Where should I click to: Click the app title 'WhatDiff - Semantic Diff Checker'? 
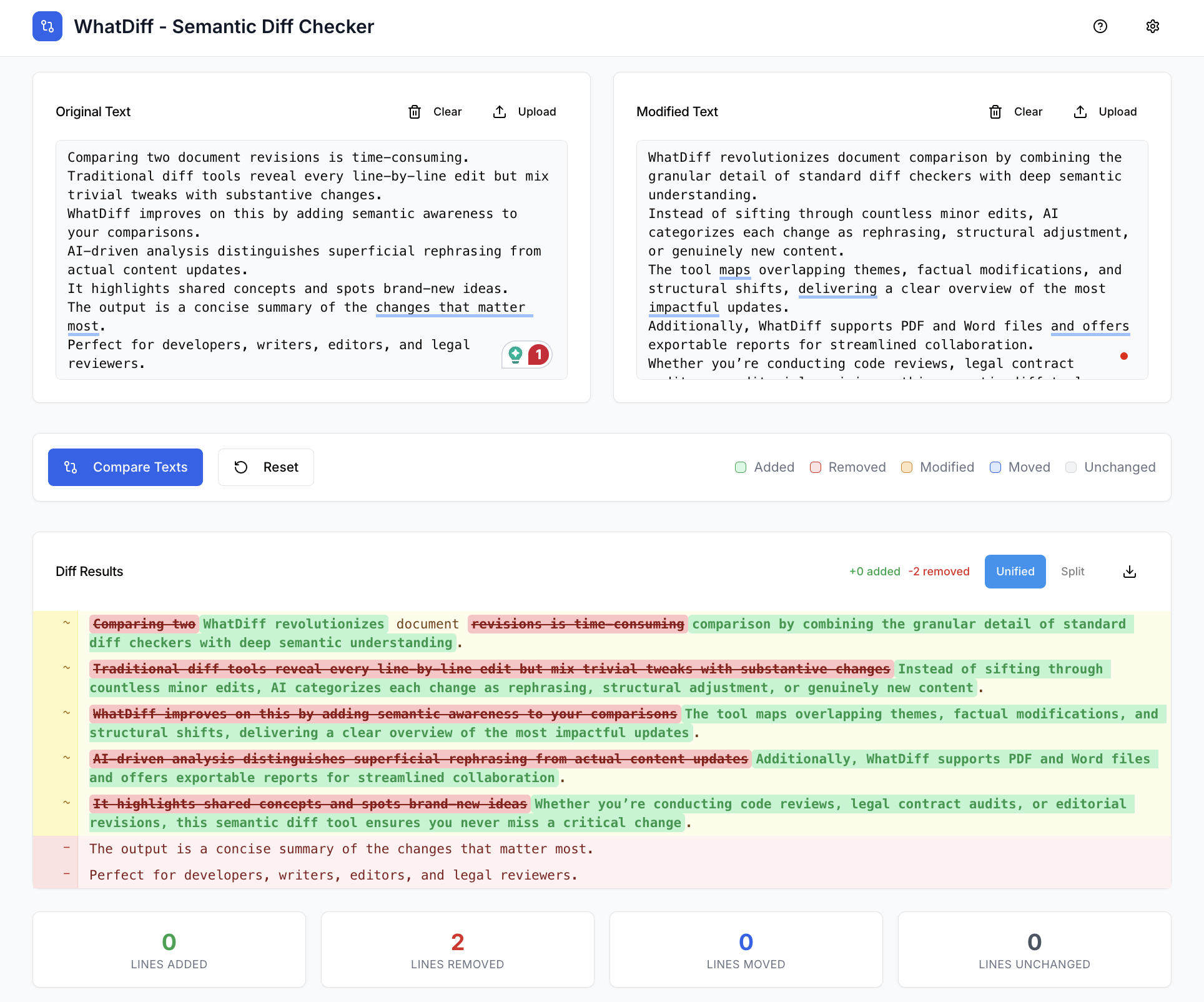pos(224,26)
